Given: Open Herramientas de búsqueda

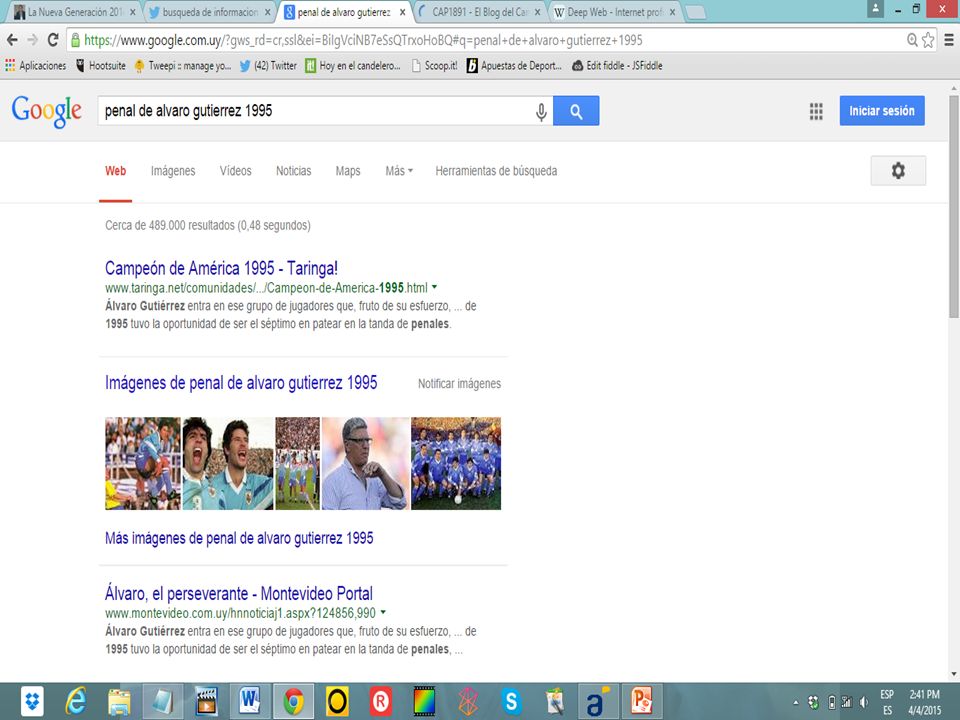Looking at the screenshot, I should point(496,171).
